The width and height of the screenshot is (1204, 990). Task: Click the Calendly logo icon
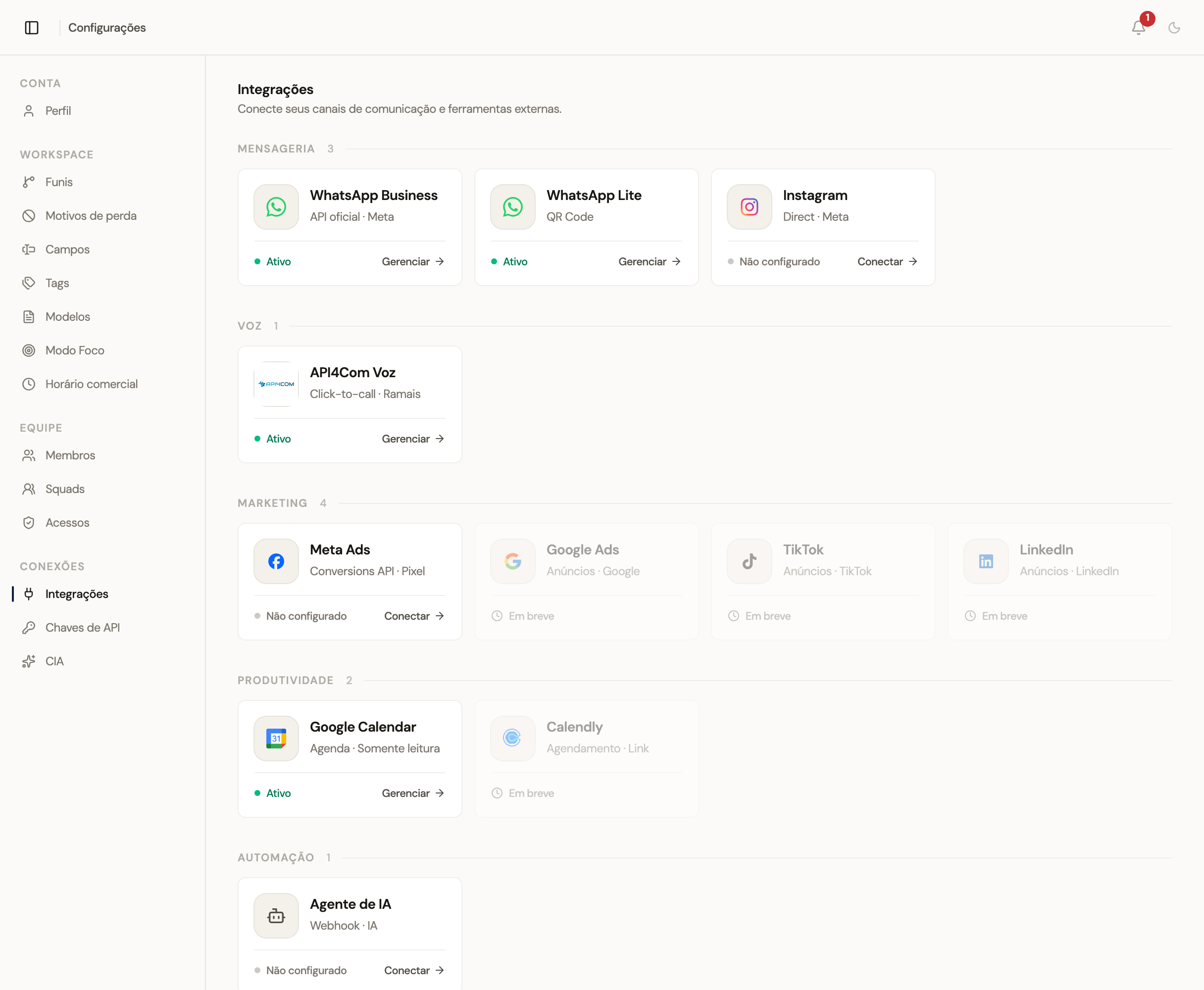pyautogui.click(x=513, y=739)
